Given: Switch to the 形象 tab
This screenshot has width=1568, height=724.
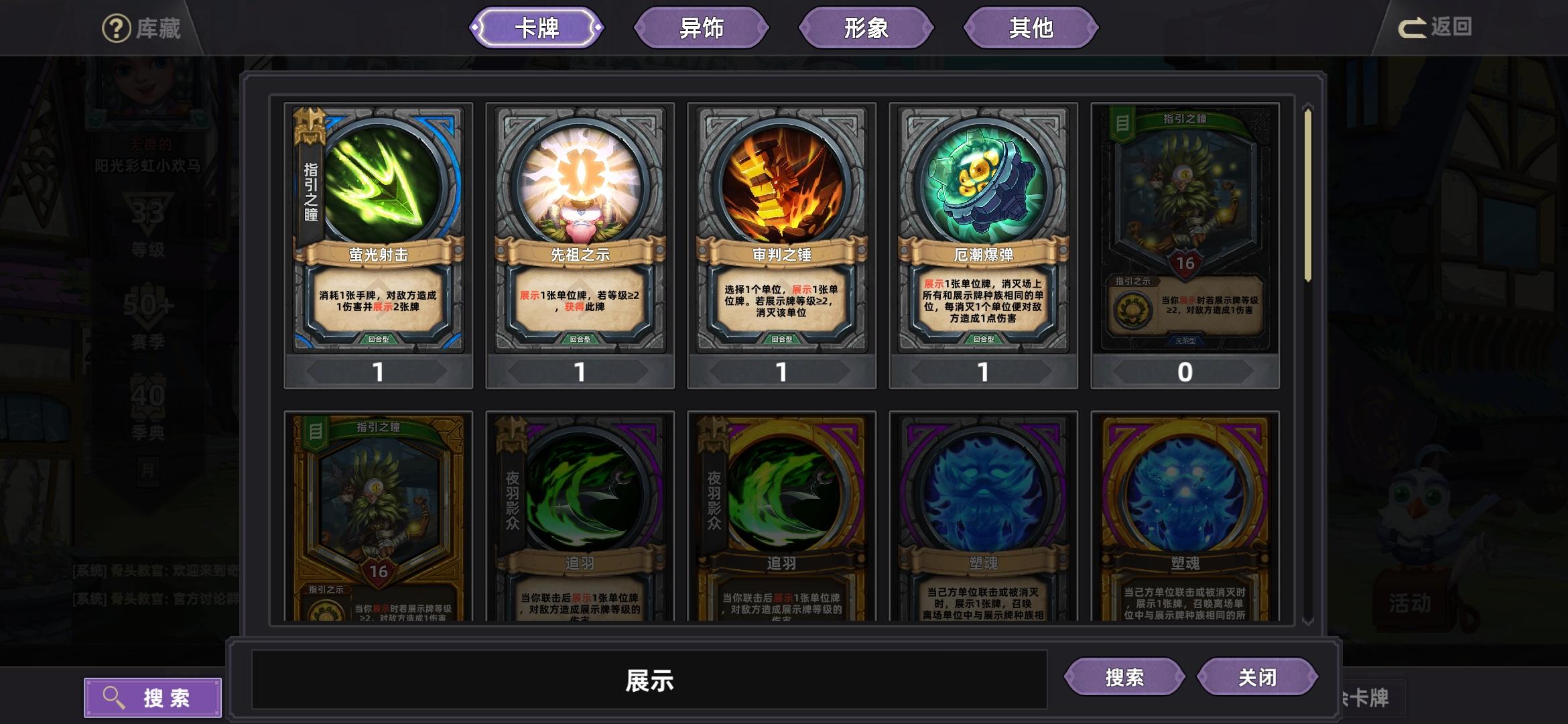Looking at the screenshot, I should pos(866,27).
